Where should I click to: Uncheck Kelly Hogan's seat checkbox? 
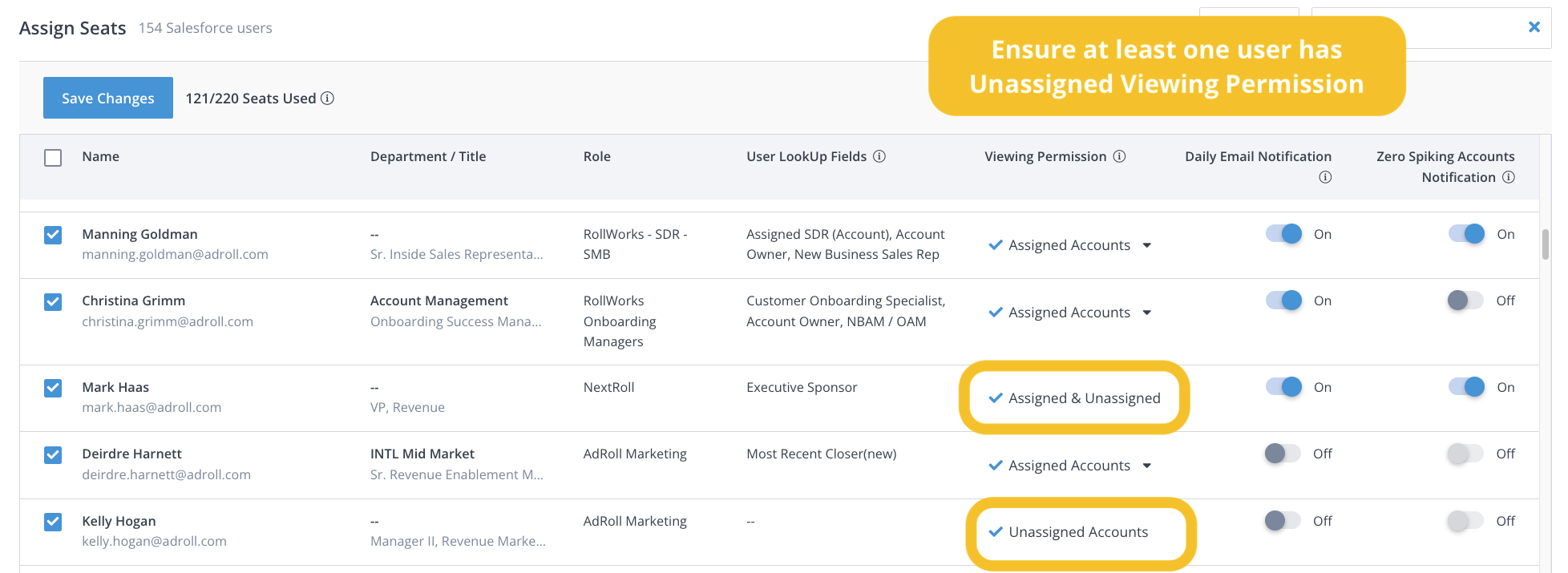coord(53,522)
